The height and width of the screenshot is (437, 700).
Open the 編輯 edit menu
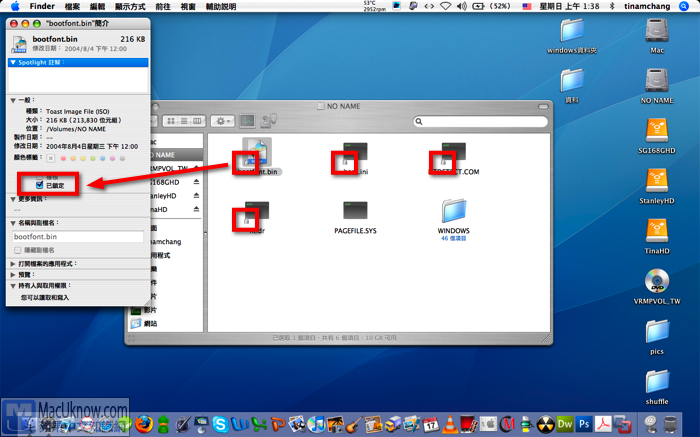click(97, 6)
